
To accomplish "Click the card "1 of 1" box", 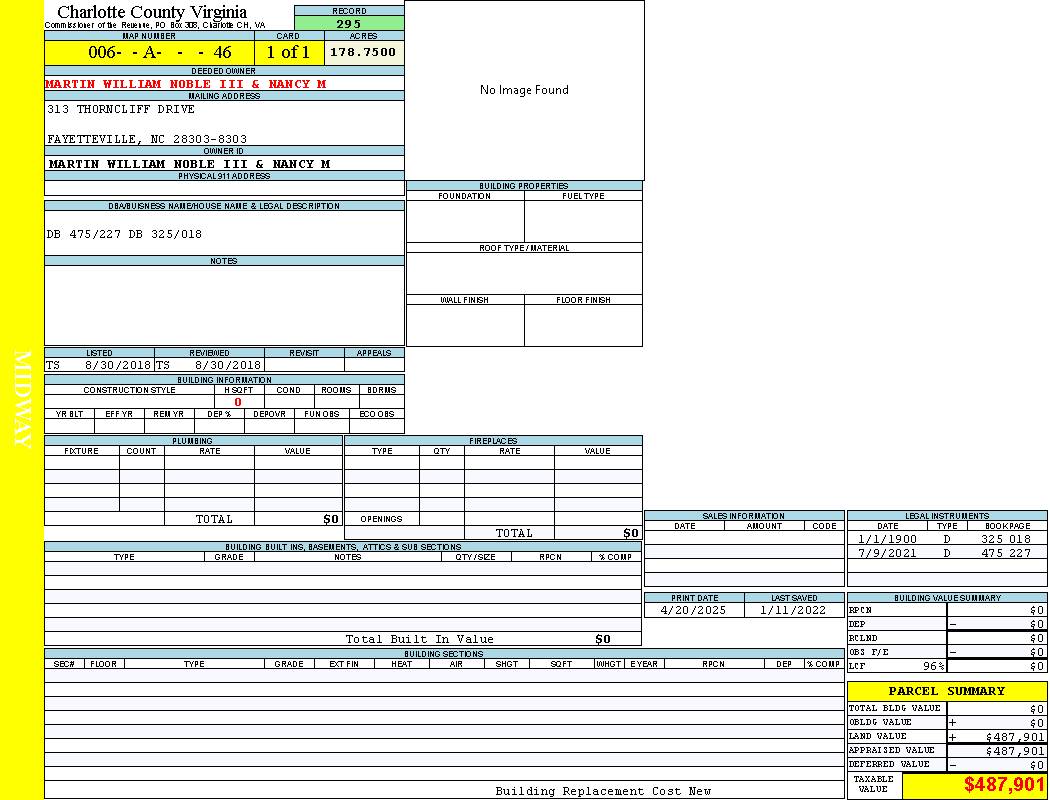I will [x=288, y=53].
